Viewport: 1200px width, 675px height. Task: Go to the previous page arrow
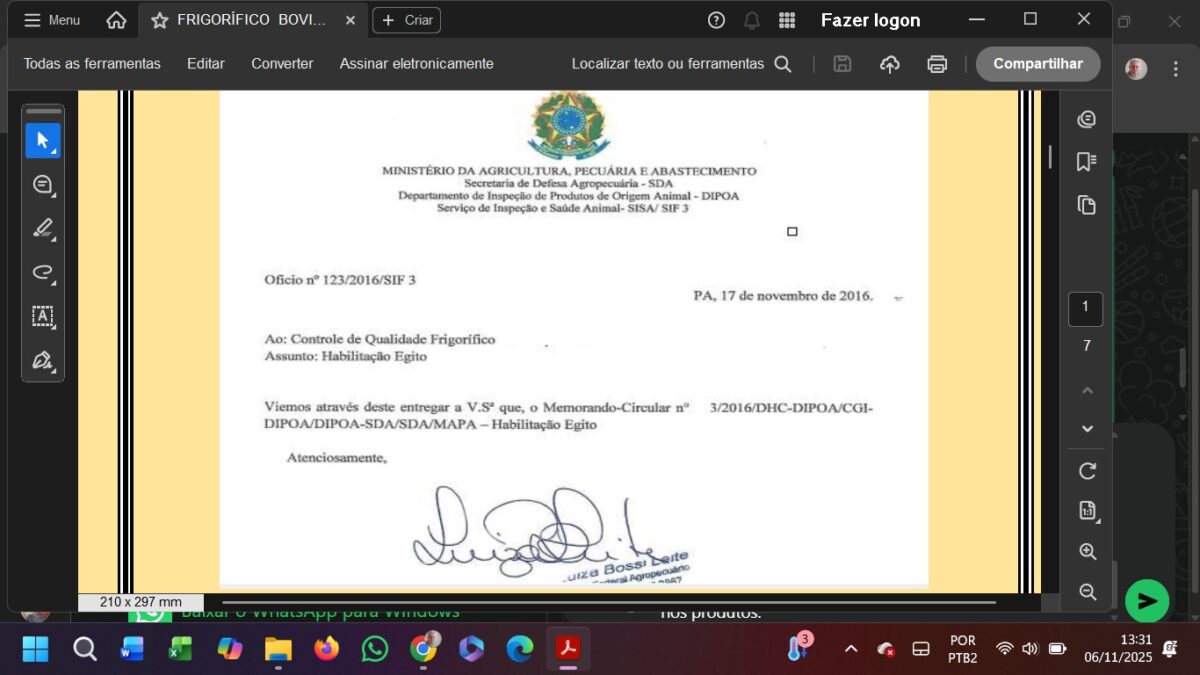(x=1087, y=391)
